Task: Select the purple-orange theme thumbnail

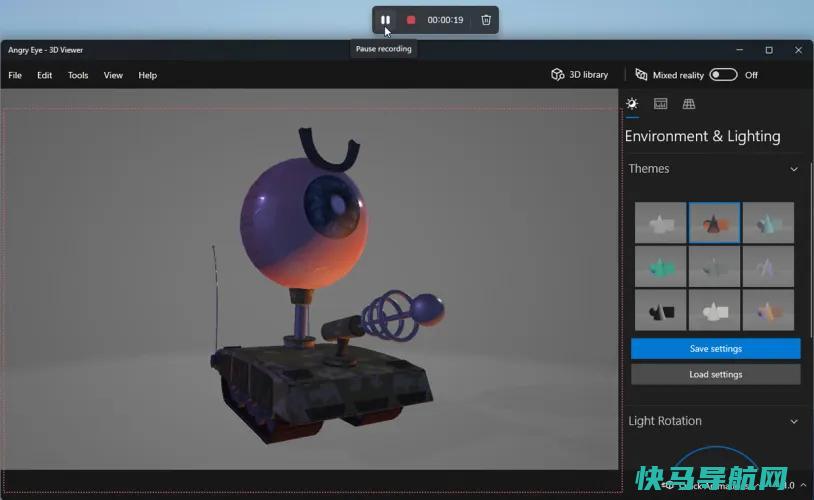Action: [x=768, y=310]
